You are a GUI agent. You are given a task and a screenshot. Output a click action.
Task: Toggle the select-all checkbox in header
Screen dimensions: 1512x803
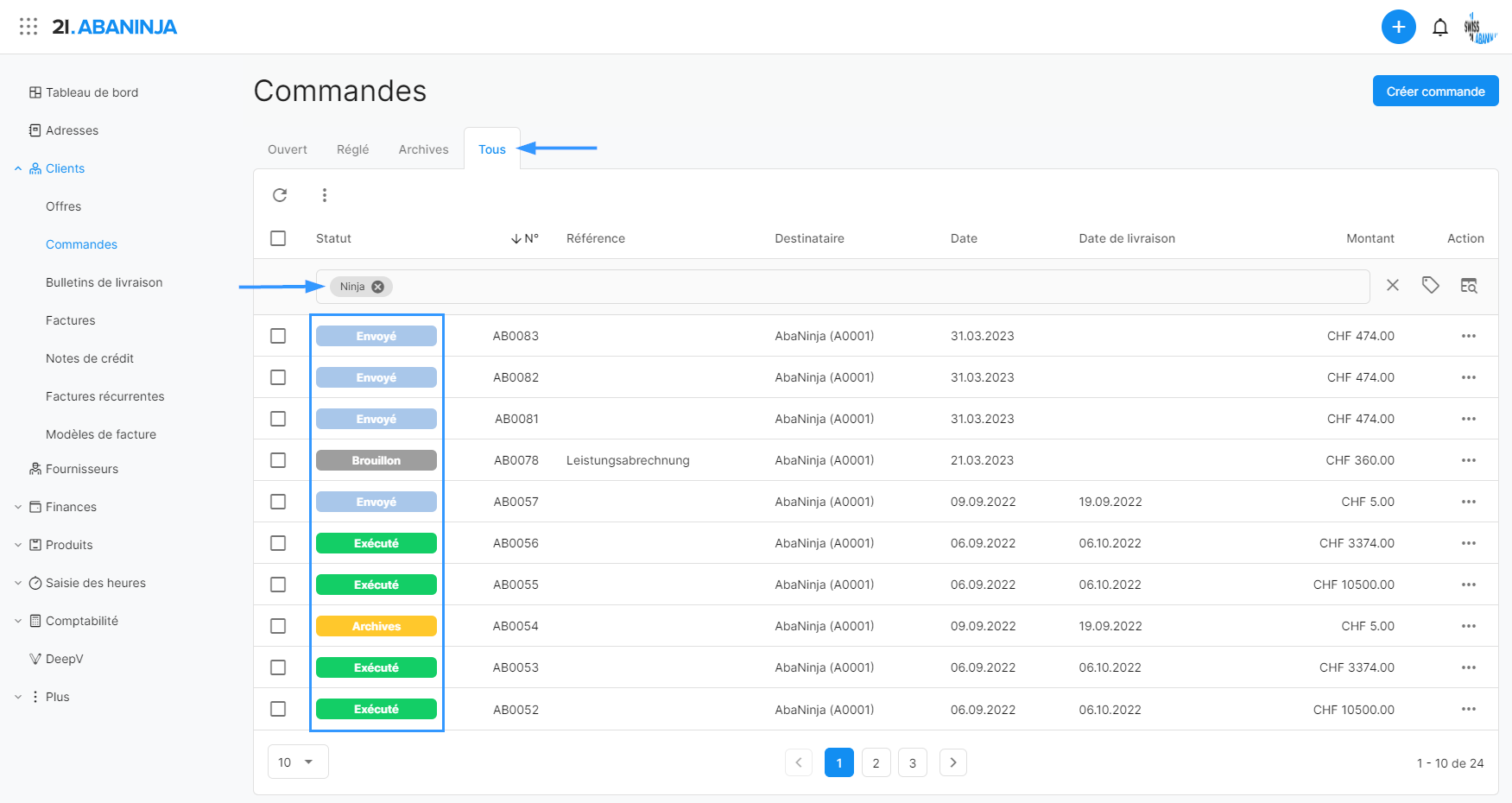point(278,238)
